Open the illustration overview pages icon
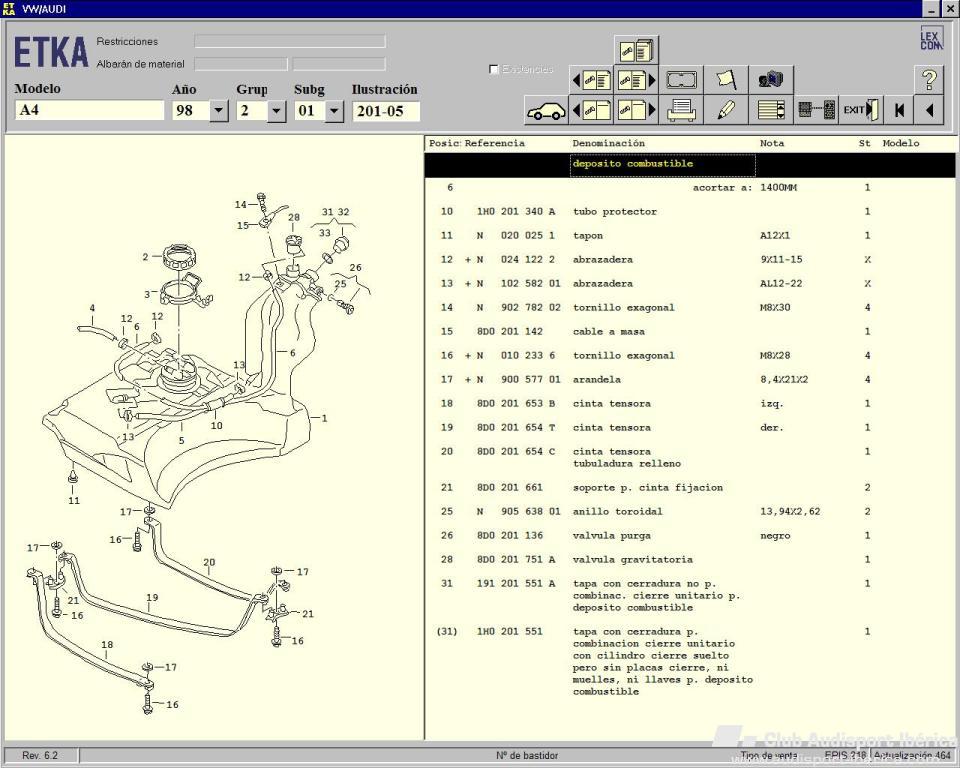 (x=636, y=50)
